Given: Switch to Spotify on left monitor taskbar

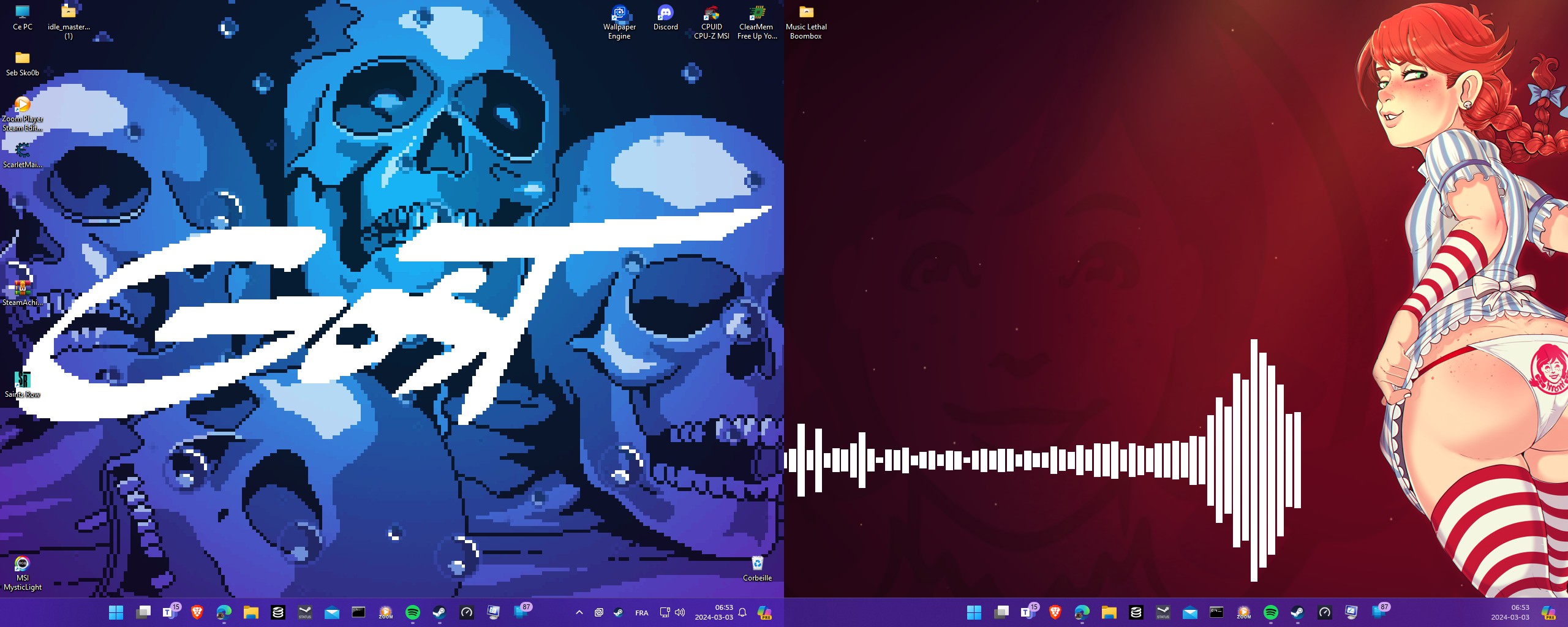Looking at the screenshot, I should click(x=413, y=612).
